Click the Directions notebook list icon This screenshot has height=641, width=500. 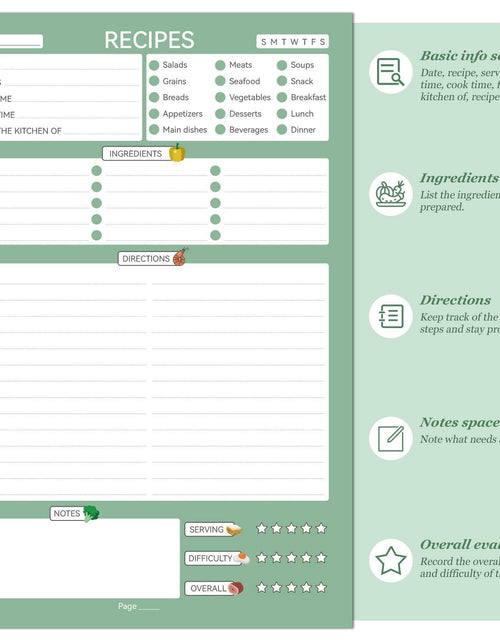(x=390, y=316)
